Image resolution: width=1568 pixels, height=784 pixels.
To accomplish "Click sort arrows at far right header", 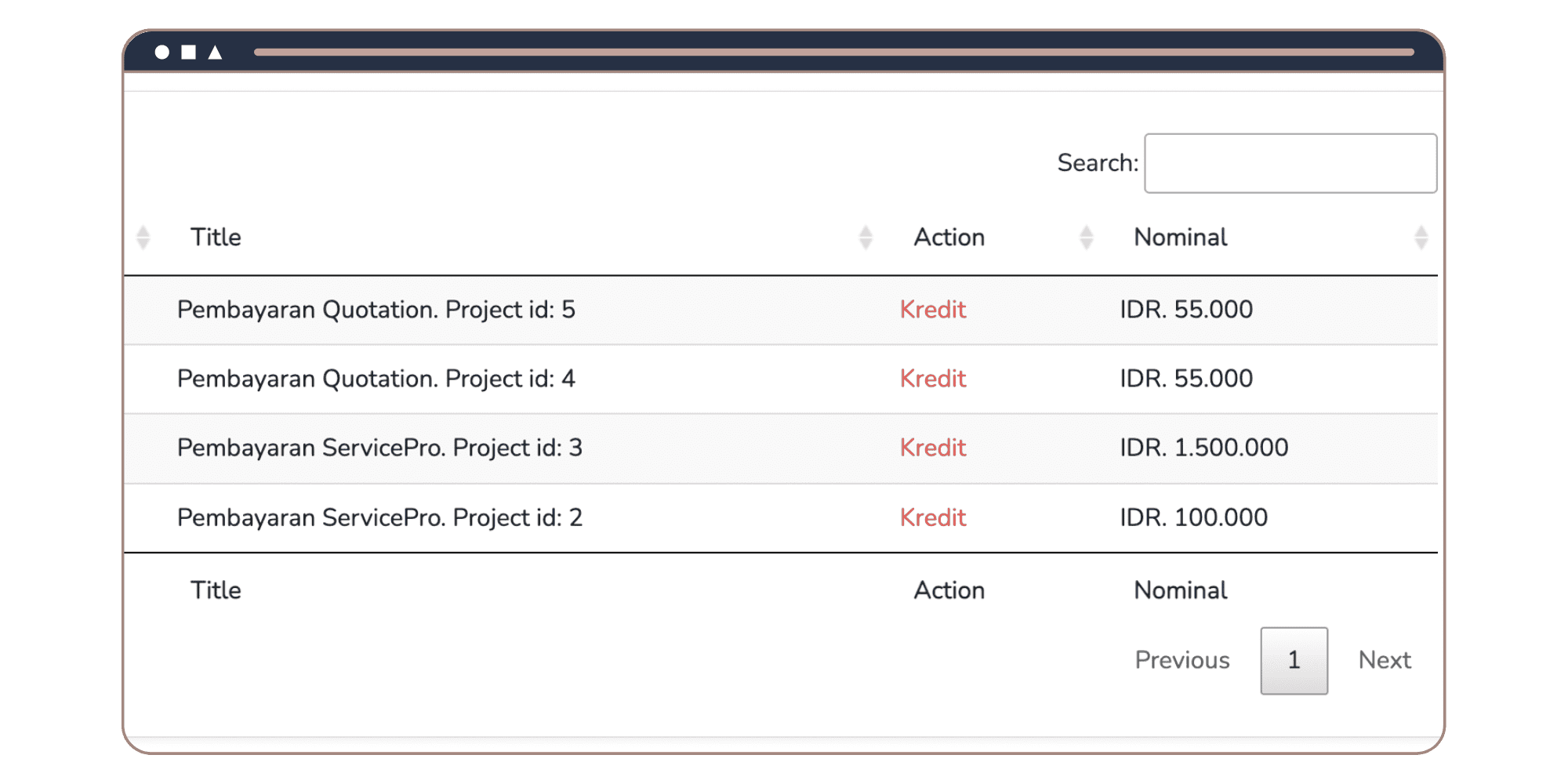I will 1421,238.
